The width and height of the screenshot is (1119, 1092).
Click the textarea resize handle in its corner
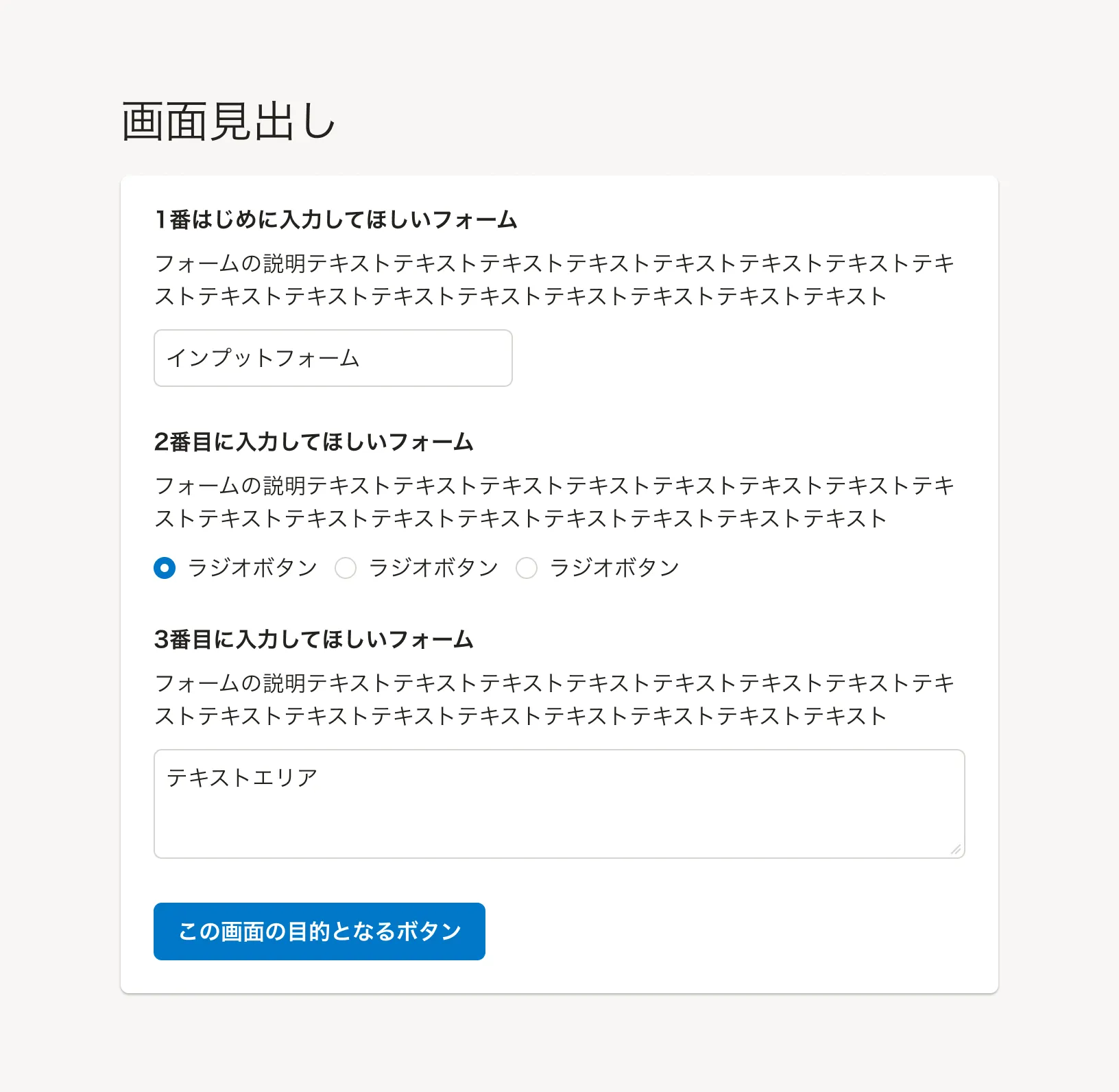click(x=956, y=850)
